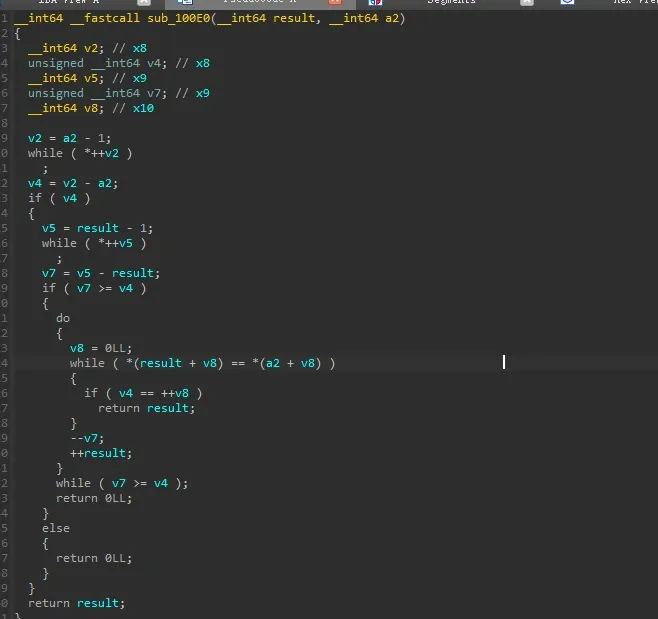This screenshot has height=619, width=658.
Task: Click the 'while ( v7 >= v4 );' loop condition
Action: tap(122, 483)
